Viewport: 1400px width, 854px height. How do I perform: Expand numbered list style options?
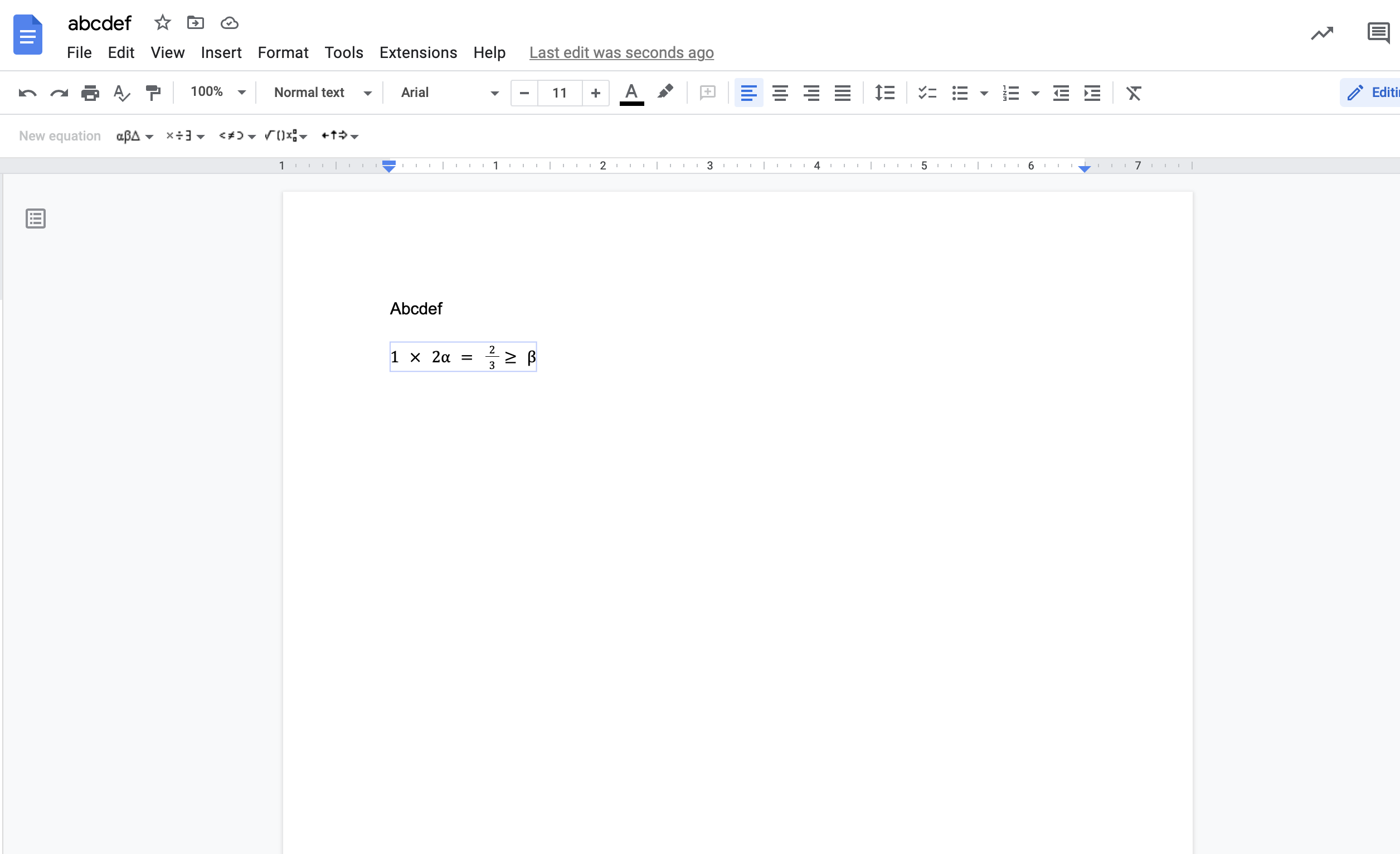1035,93
